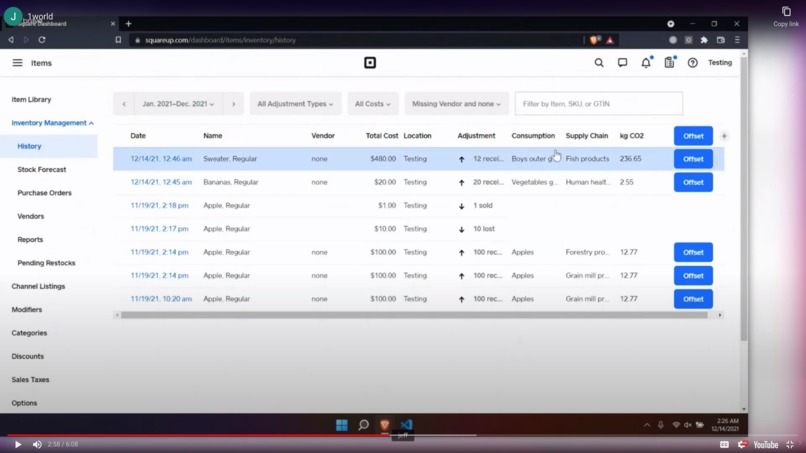This screenshot has height=453, width=806.
Task: Open Modifiers in sidebar
Action: [27, 310]
